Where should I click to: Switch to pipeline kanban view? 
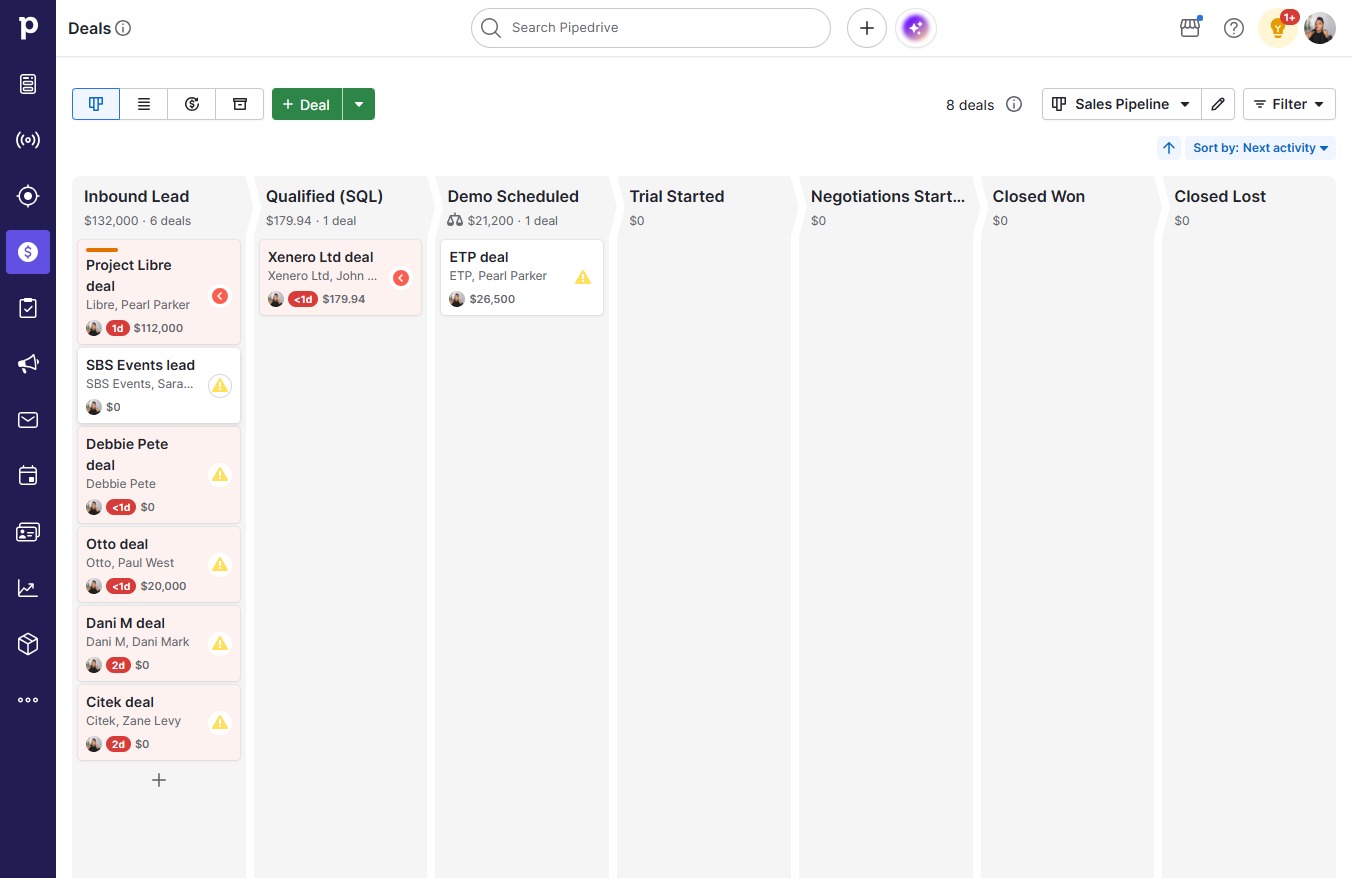(96, 104)
